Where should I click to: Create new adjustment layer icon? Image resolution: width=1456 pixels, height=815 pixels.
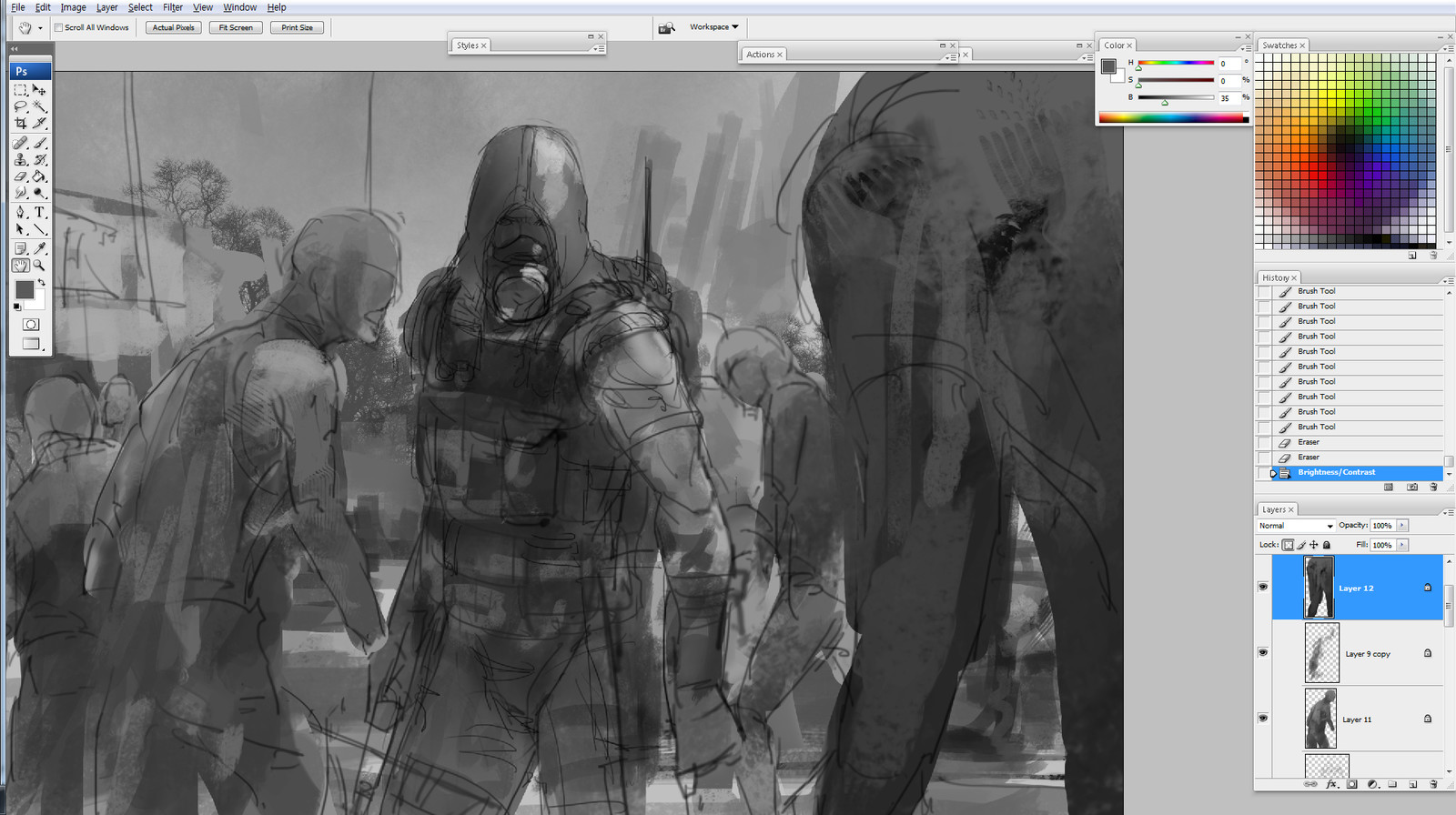pyautogui.click(x=1372, y=784)
